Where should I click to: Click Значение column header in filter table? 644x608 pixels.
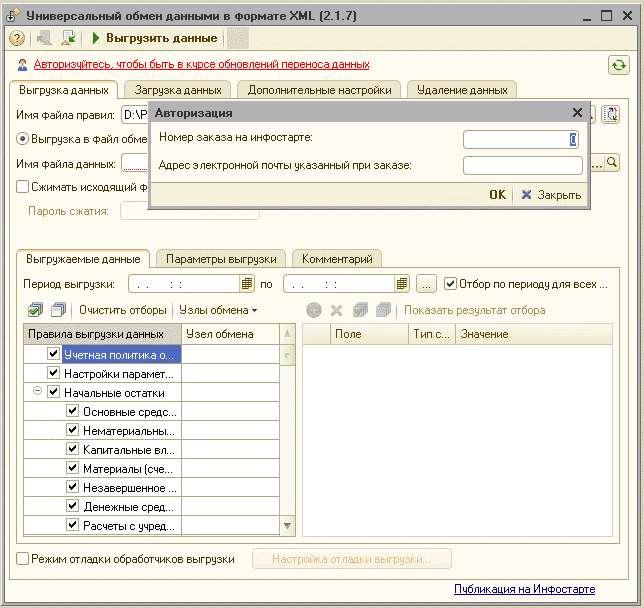click(534, 334)
